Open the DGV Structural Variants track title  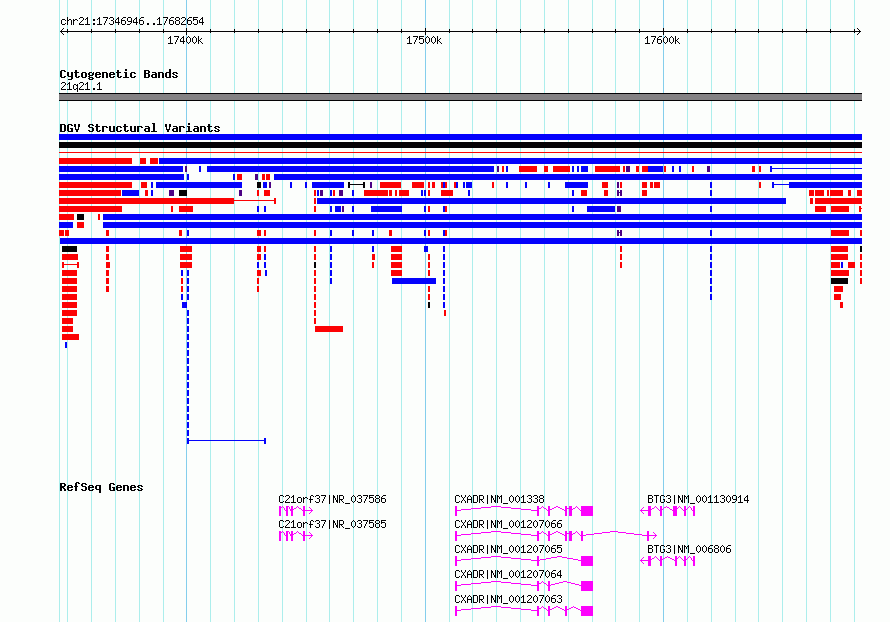[x=140, y=128]
